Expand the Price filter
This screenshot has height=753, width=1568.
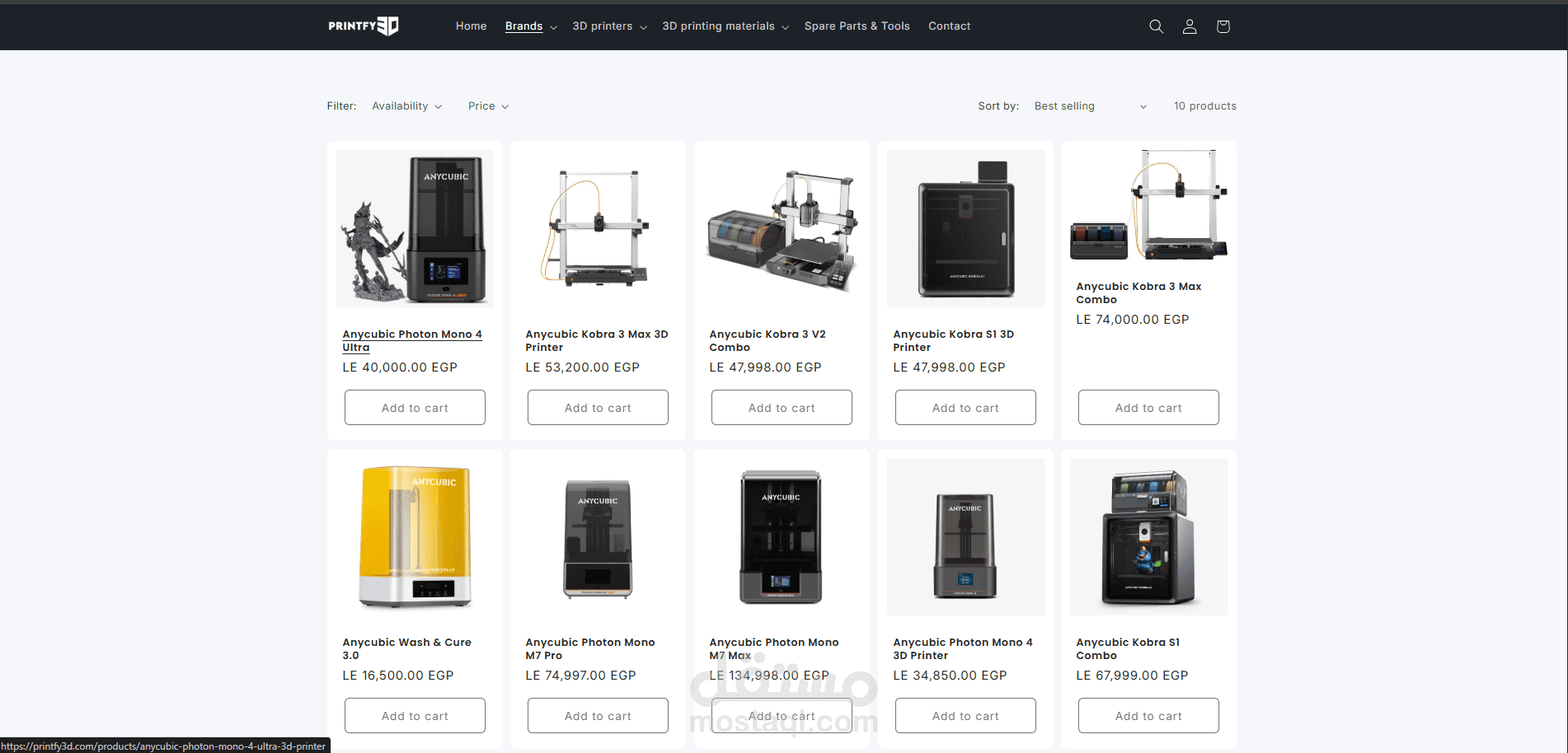point(488,106)
